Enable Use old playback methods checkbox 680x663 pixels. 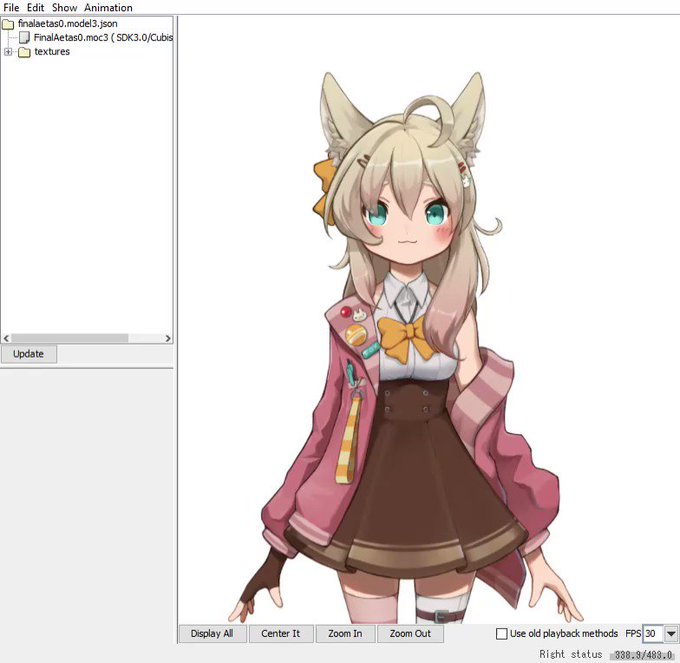point(501,634)
